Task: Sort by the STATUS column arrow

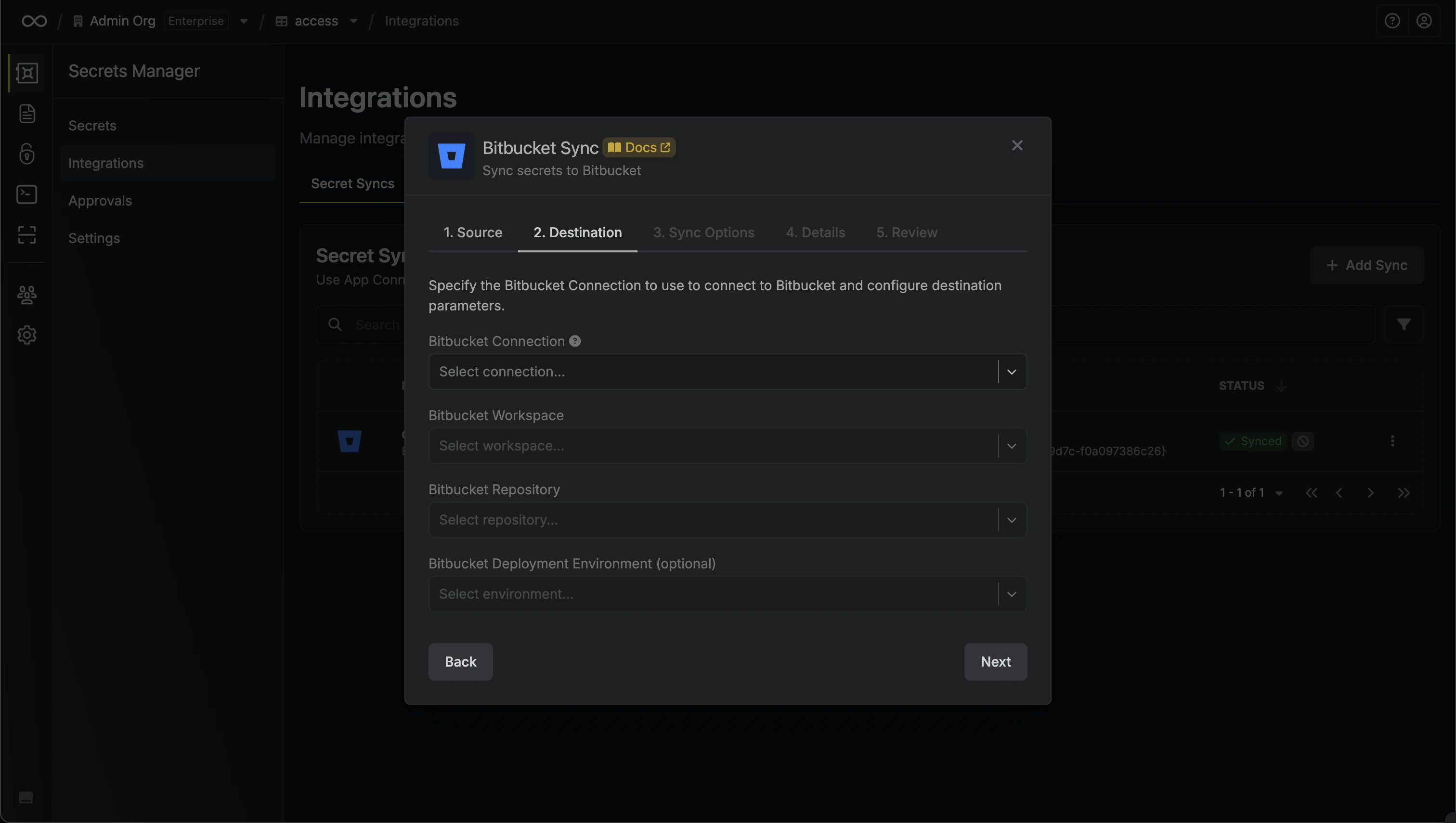Action: (x=1281, y=386)
